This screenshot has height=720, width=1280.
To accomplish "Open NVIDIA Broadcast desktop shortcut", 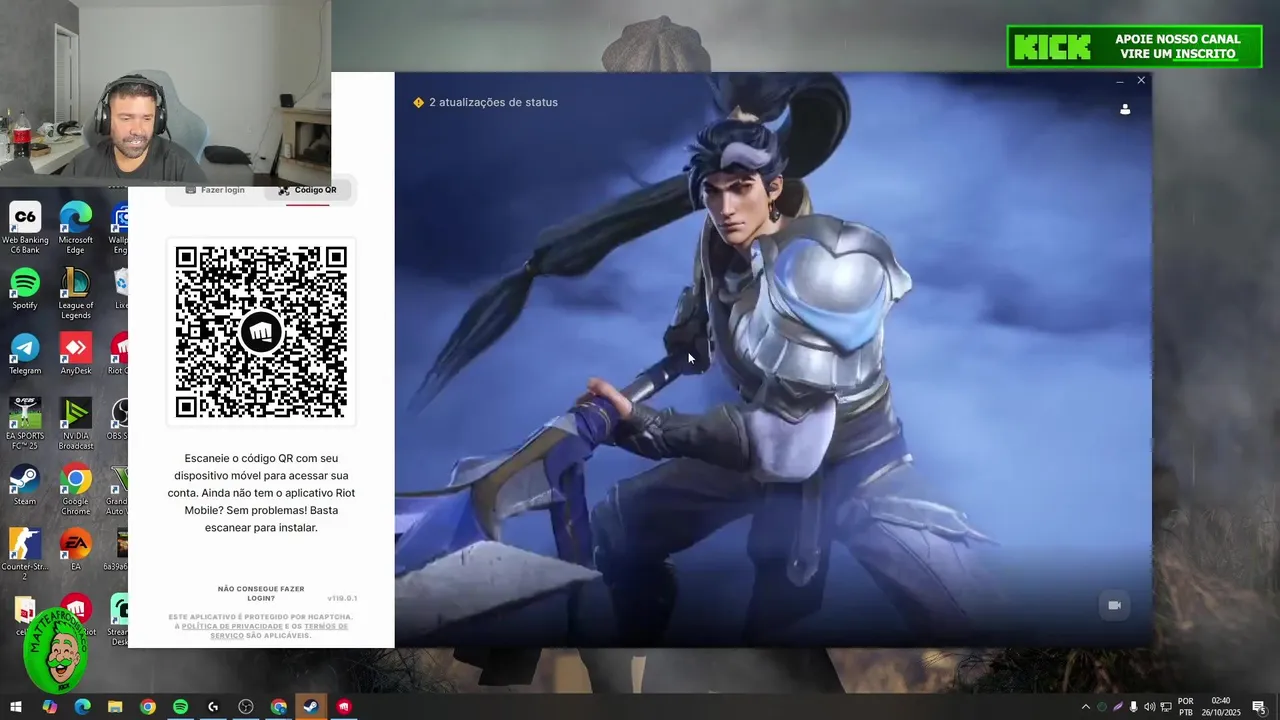I will [75, 424].
